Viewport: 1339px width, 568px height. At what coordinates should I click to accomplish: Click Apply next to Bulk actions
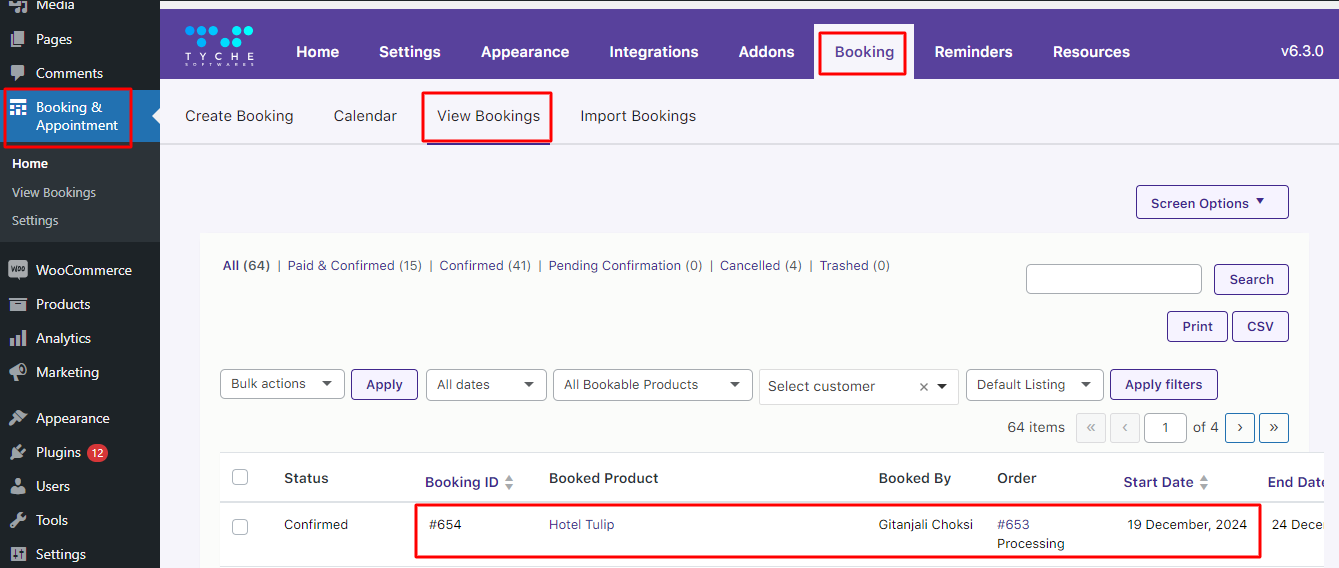tap(384, 384)
